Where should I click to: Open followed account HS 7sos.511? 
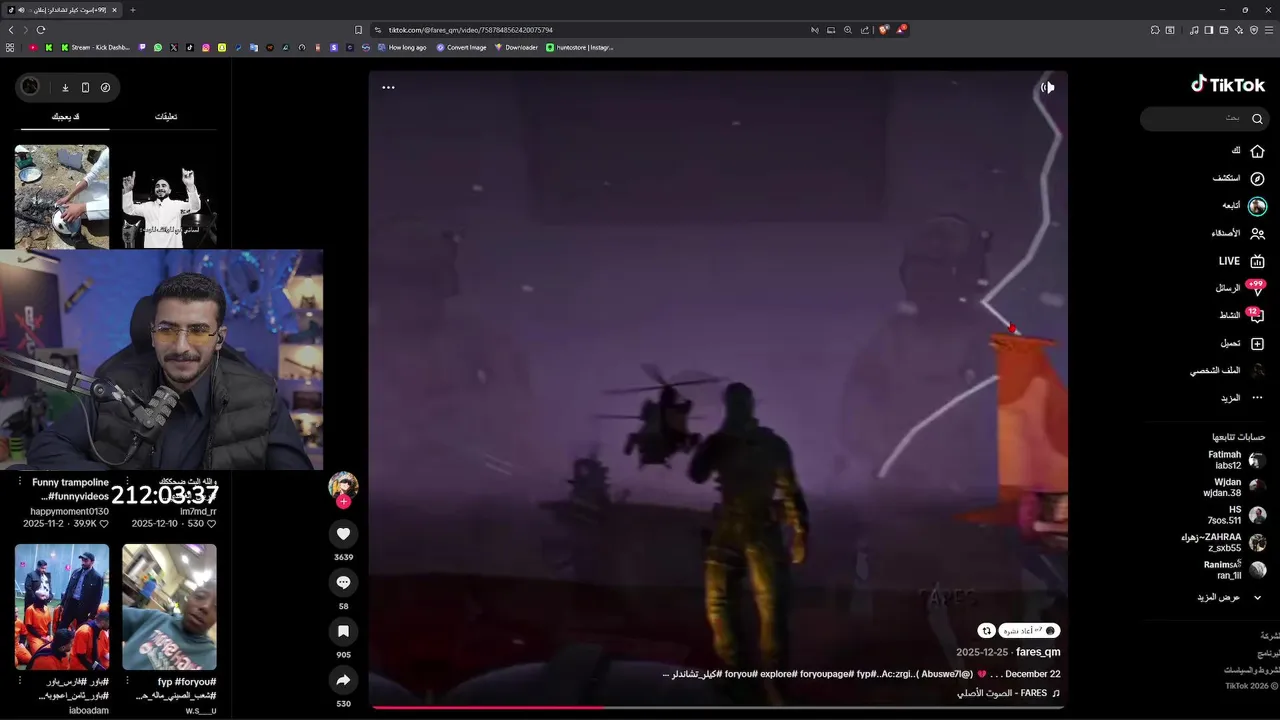coord(1236,515)
